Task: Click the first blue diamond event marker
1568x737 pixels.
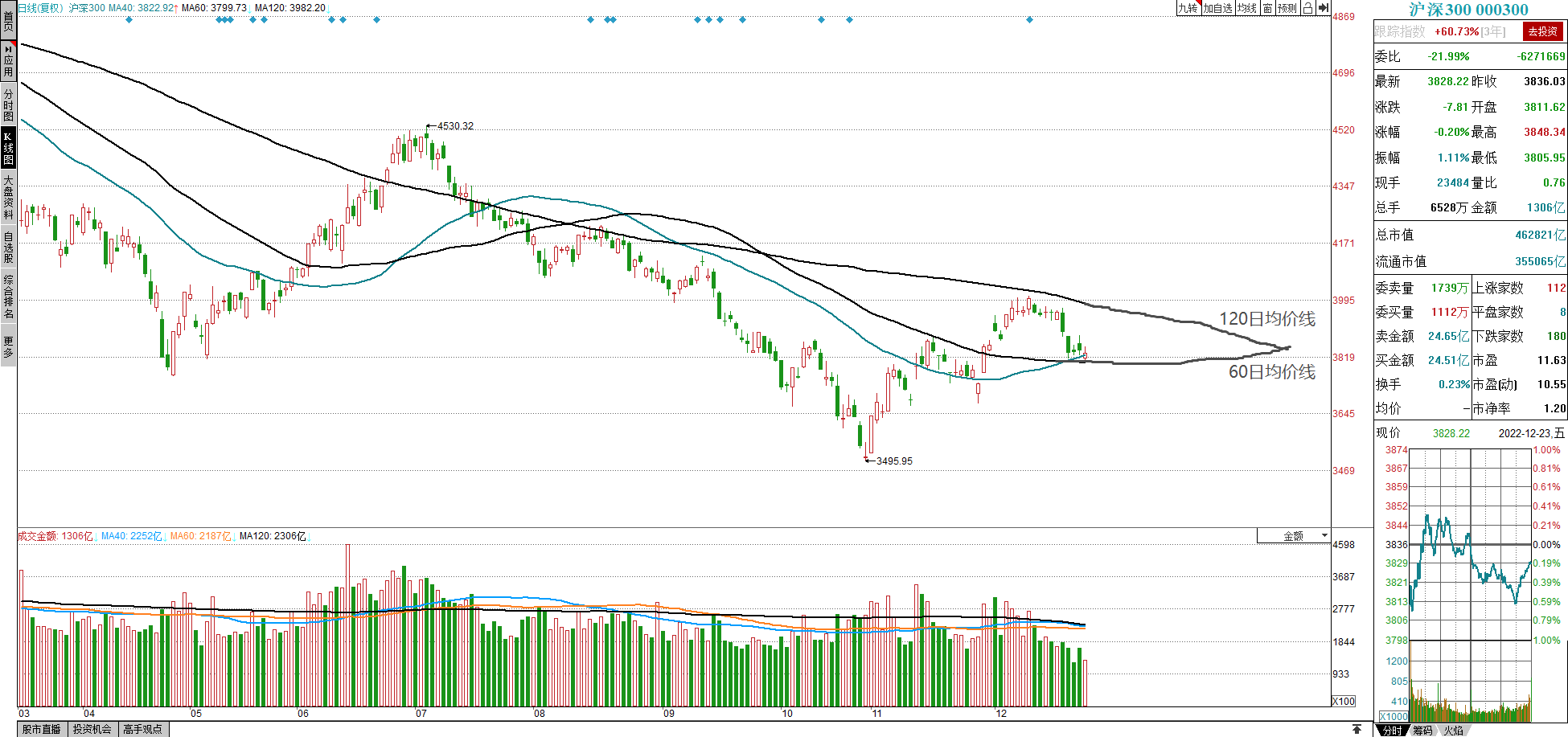Action: [129, 19]
